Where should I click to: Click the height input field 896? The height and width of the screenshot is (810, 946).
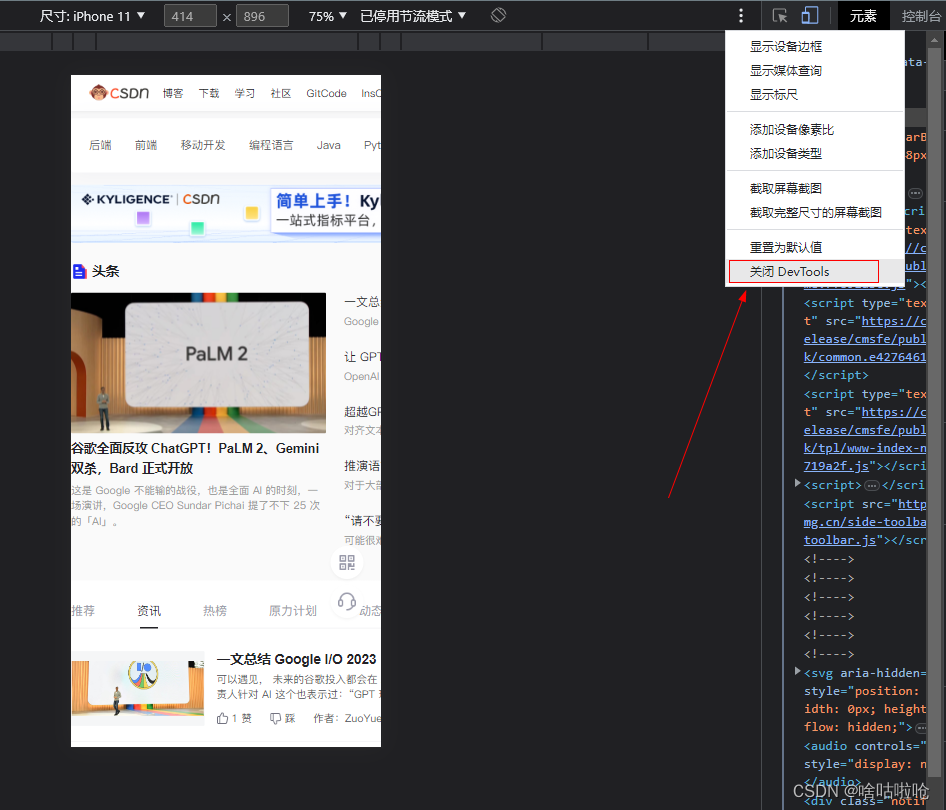click(262, 16)
